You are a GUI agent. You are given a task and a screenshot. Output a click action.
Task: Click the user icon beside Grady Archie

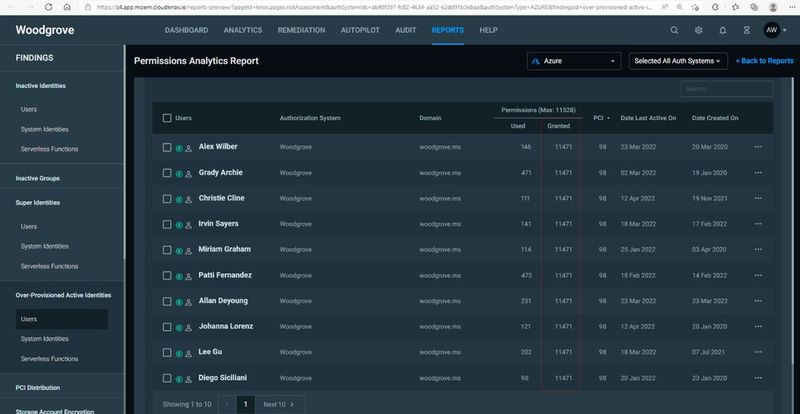pyautogui.click(x=189, y=173)
